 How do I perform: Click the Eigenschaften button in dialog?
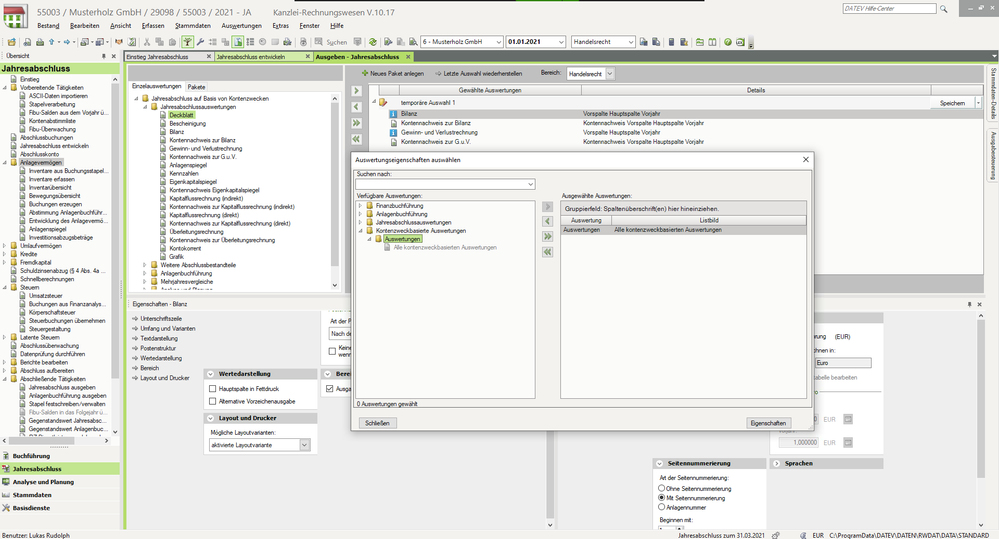[x=768, y=423]
